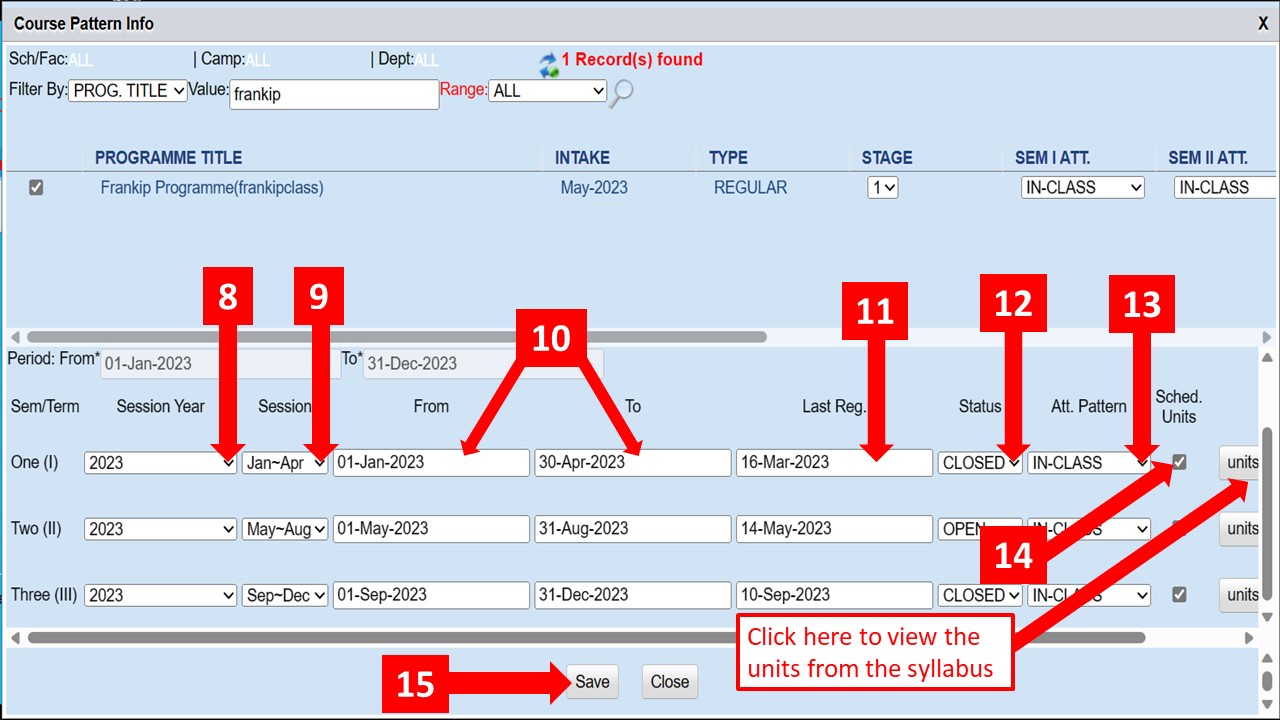Click the Save button

(592, 682)
